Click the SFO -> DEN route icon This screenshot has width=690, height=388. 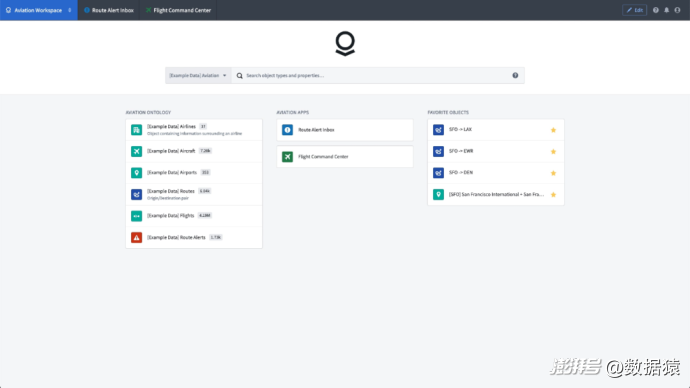coord(438,173)
